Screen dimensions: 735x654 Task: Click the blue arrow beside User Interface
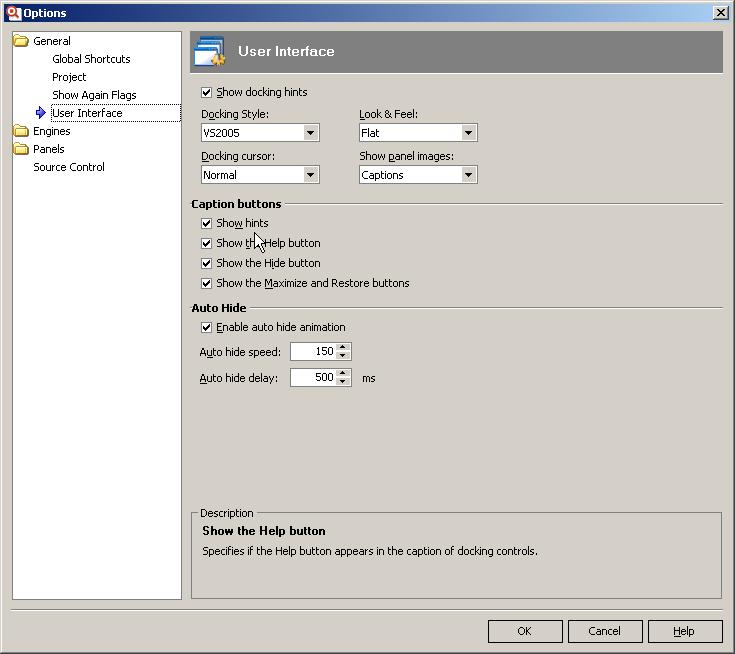(x=40, y=113)
